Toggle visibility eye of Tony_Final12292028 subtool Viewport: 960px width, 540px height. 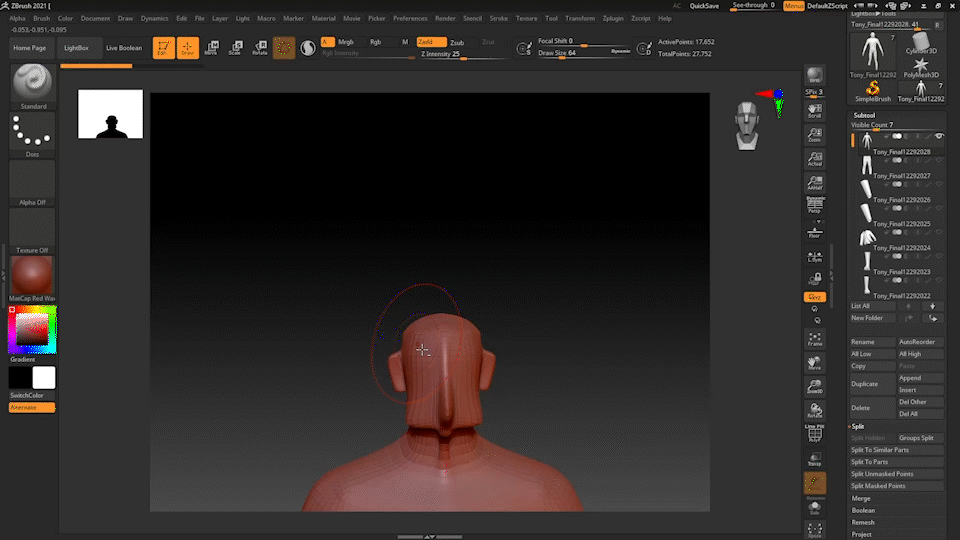coord(939,135)
